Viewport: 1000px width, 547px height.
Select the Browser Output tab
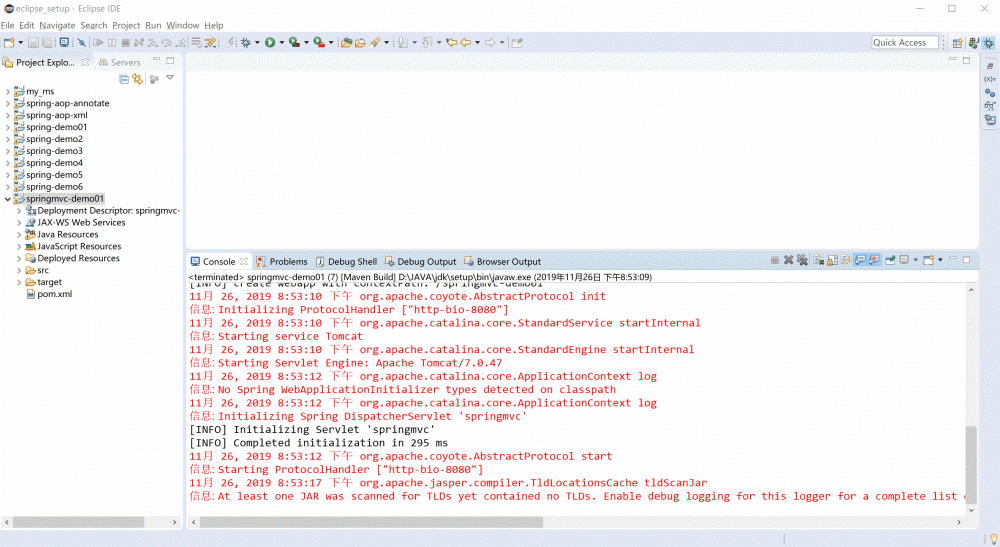[x=503, y=261]
